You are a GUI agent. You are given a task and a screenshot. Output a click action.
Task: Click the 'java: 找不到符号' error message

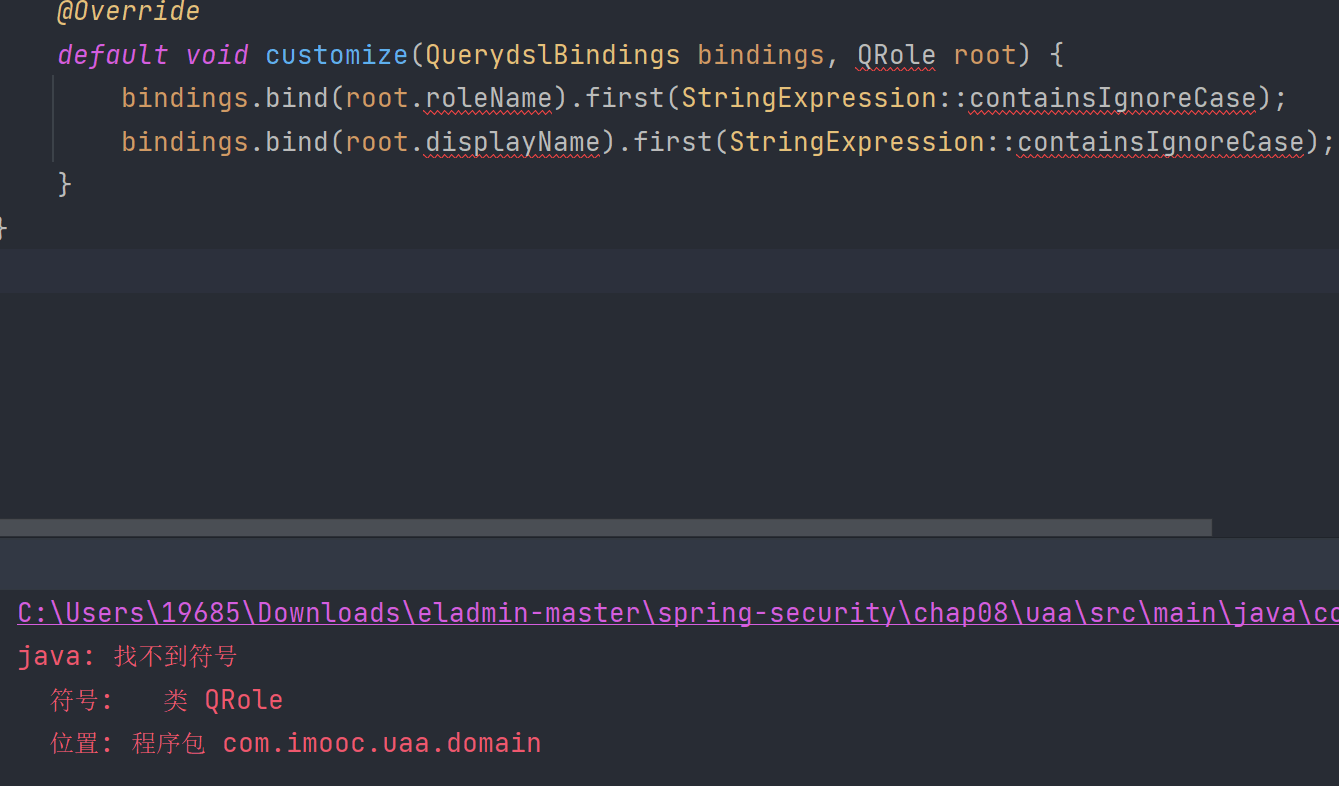(128, 657)
